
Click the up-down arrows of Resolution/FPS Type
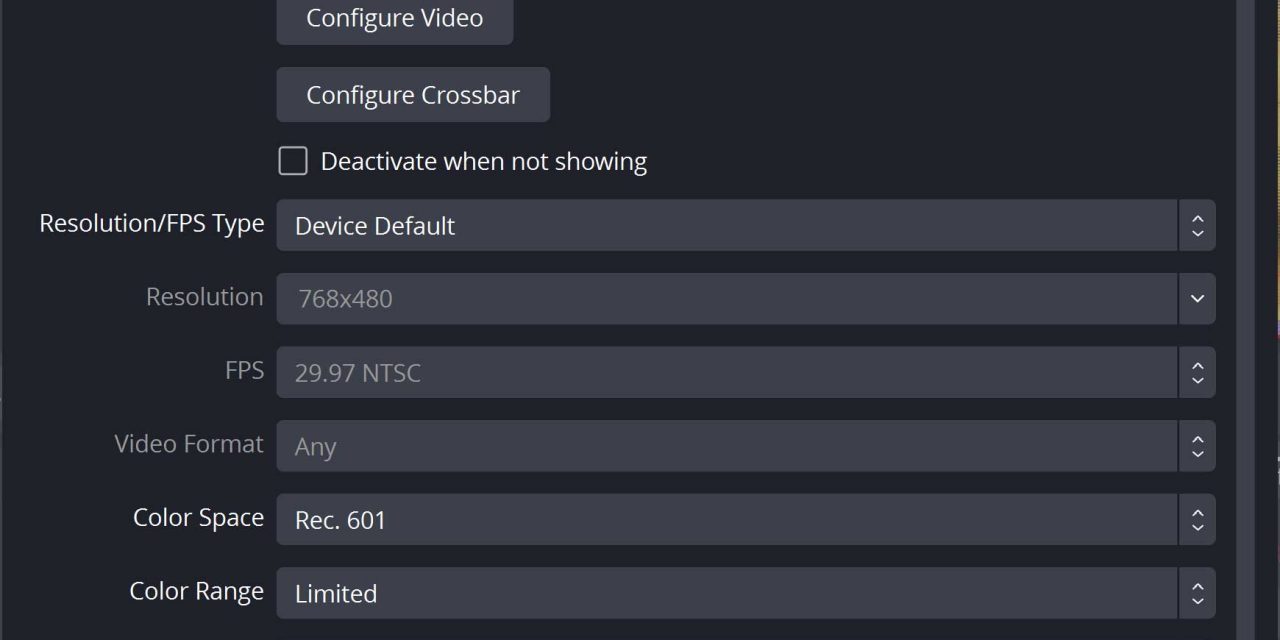tap(1197, 225)
